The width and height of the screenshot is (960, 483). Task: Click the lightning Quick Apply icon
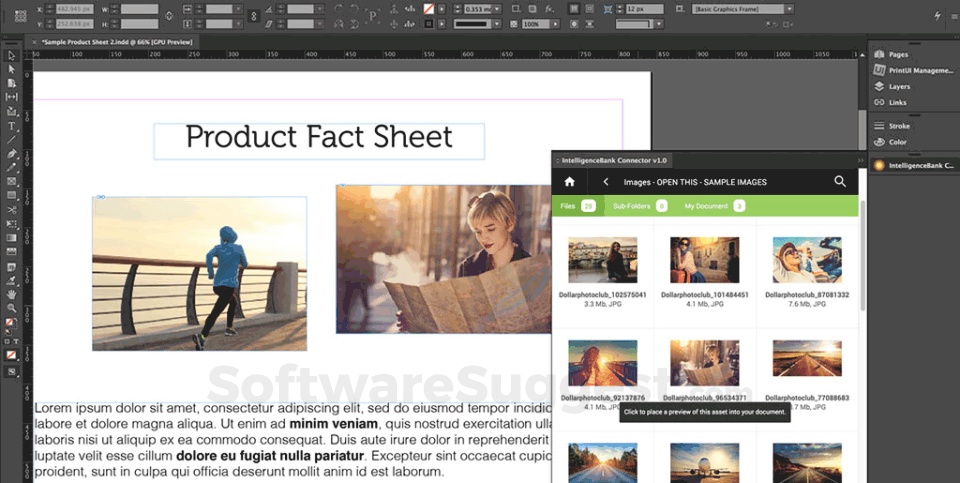click(937, 16)
